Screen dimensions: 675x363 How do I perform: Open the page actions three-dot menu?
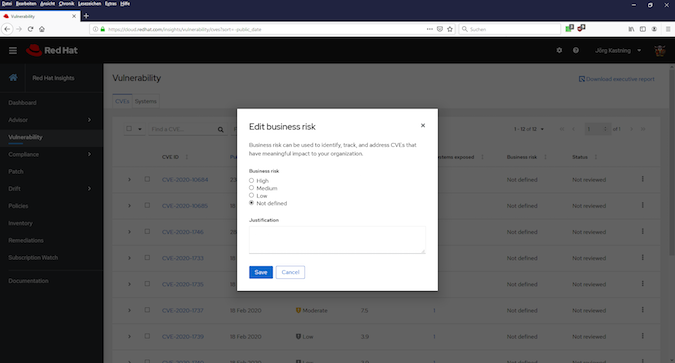click(x=430, y=29)
